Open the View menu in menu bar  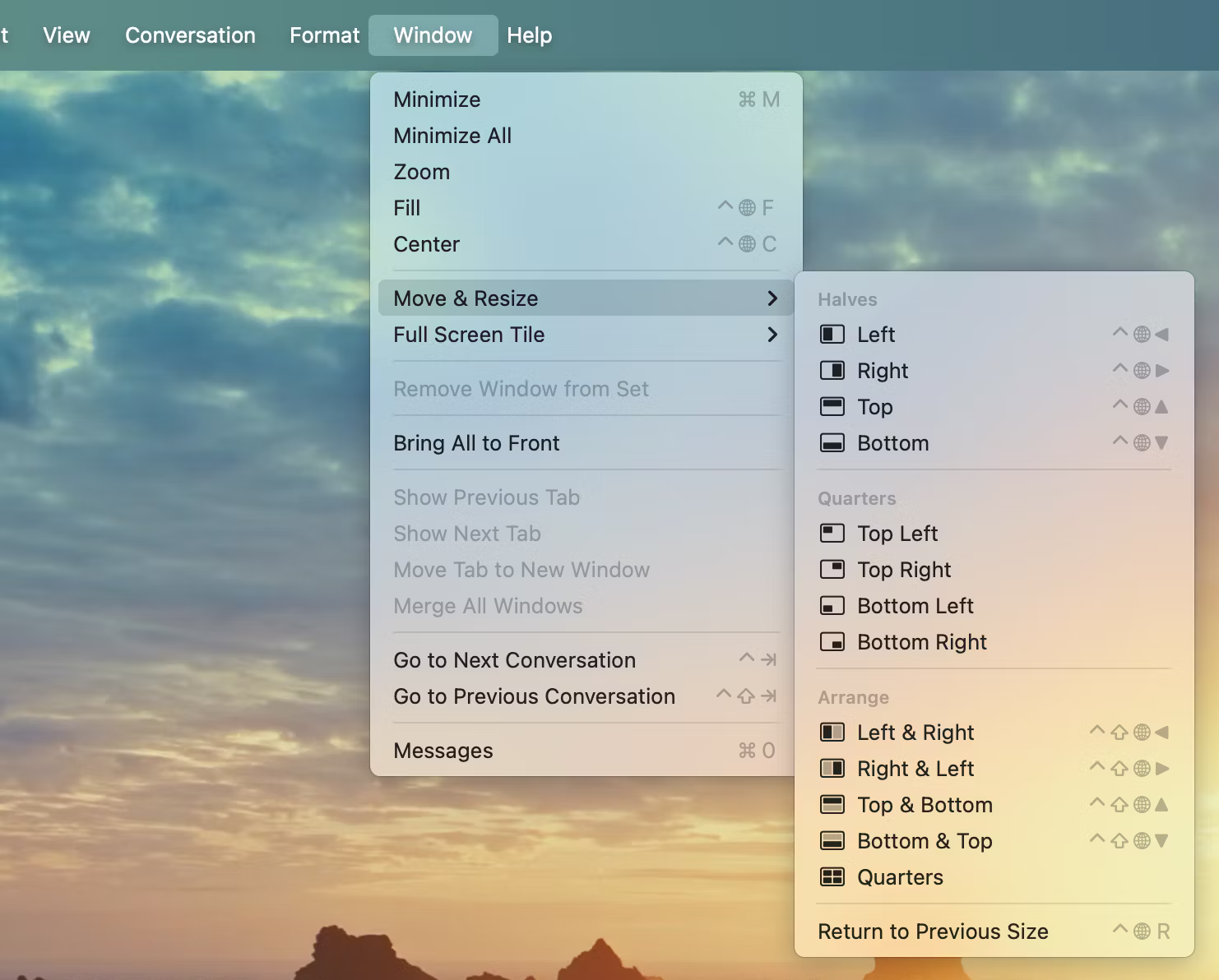coord(67,35)
